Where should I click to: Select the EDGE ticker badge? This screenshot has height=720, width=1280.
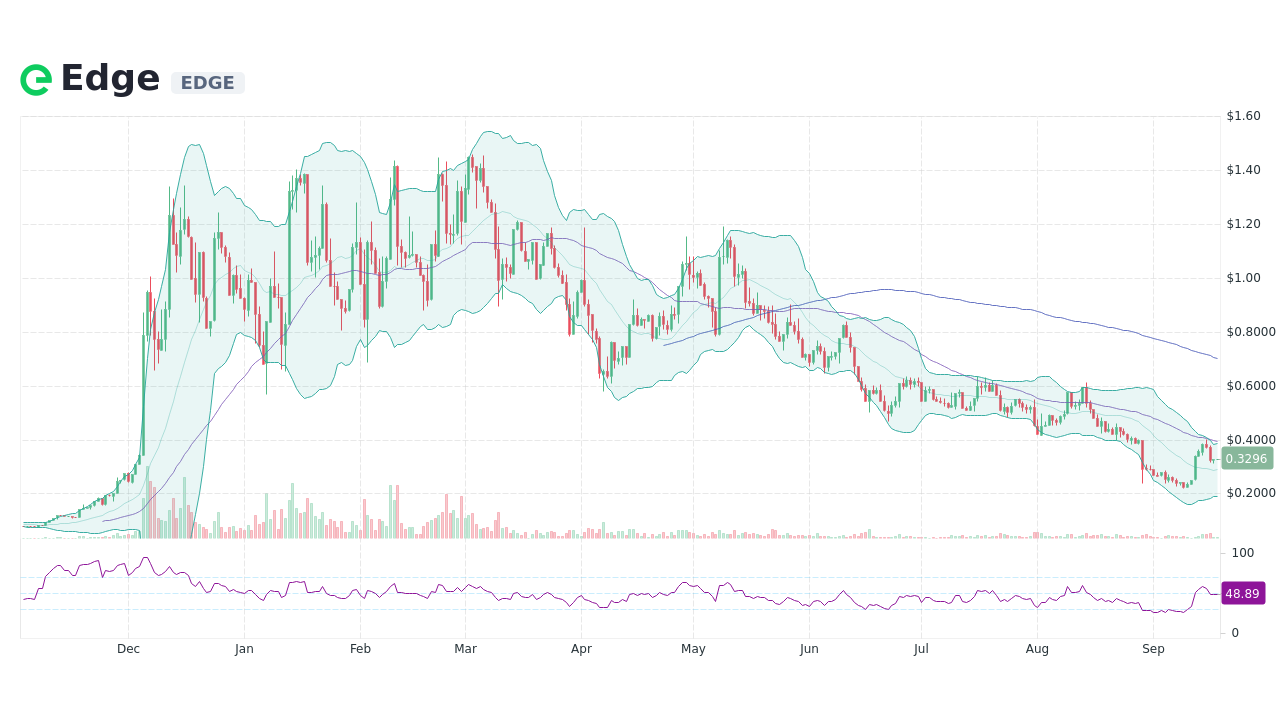(207, 82)
